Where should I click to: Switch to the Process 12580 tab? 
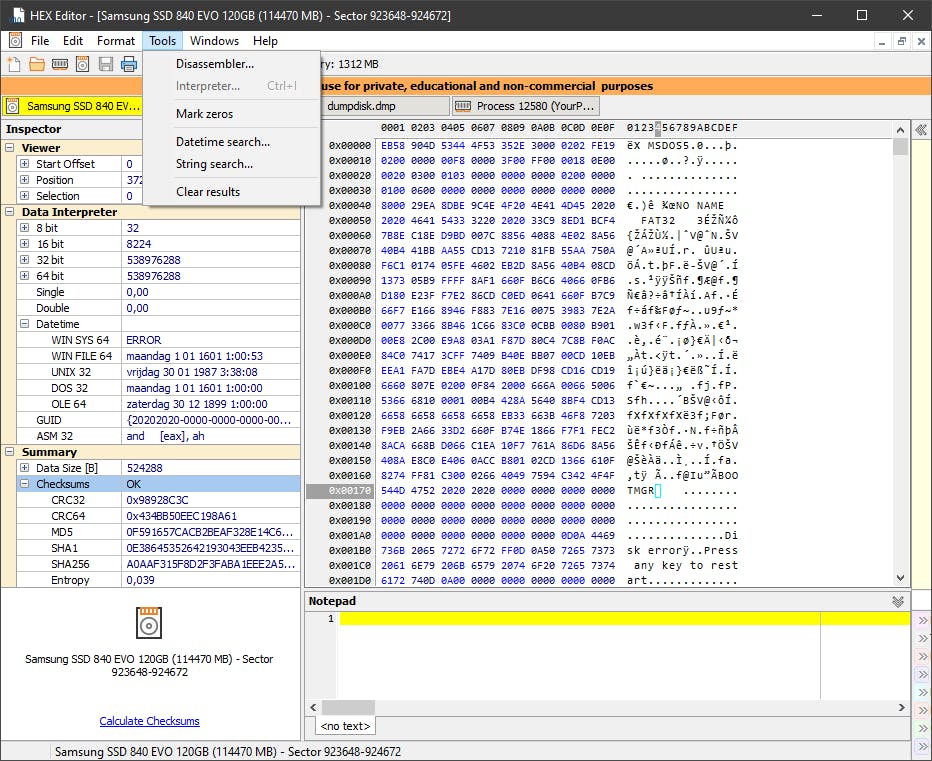tap(525, 106)
